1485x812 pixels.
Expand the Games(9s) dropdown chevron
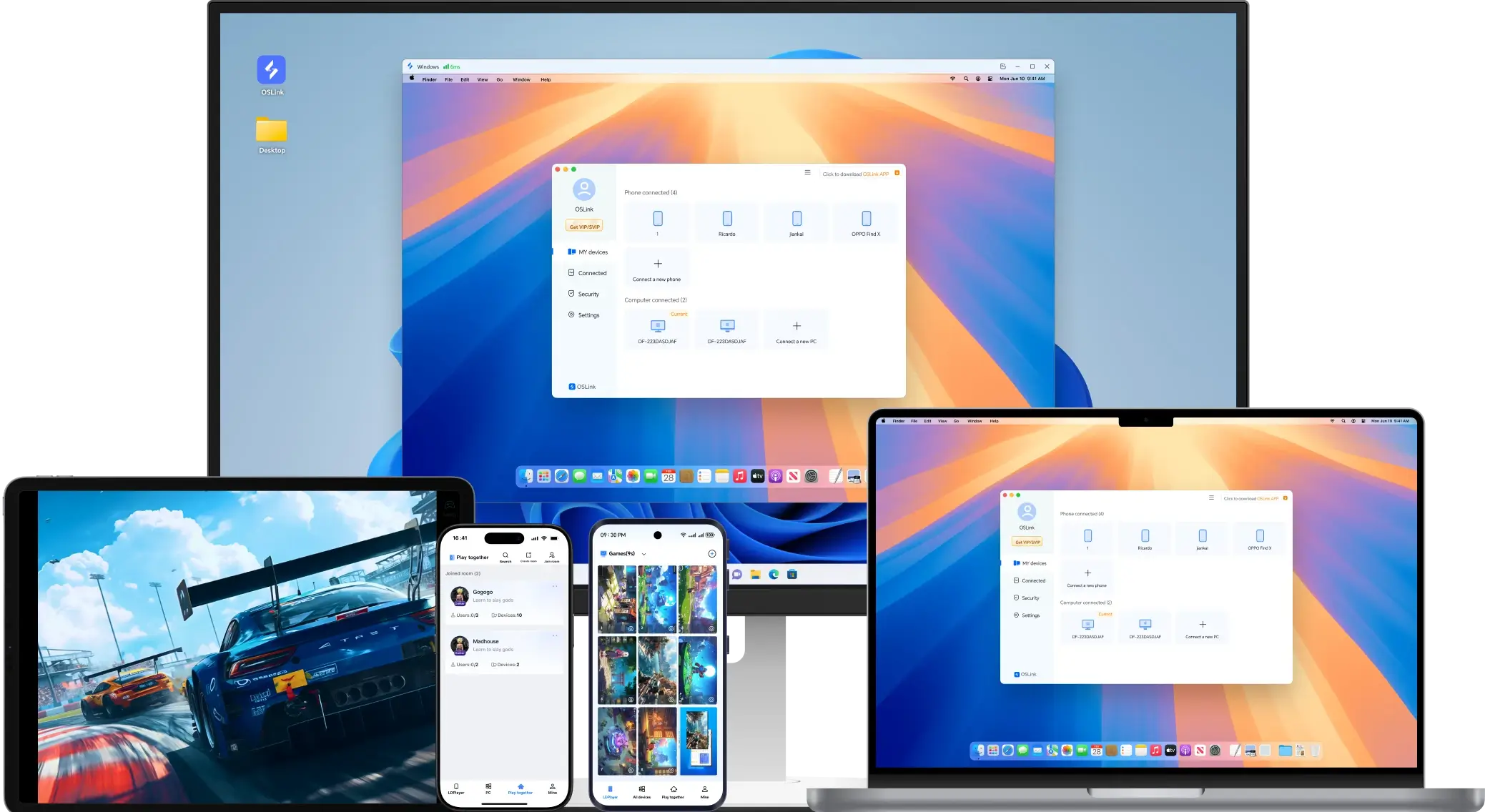pyautogui.click(x=643, y=554)
